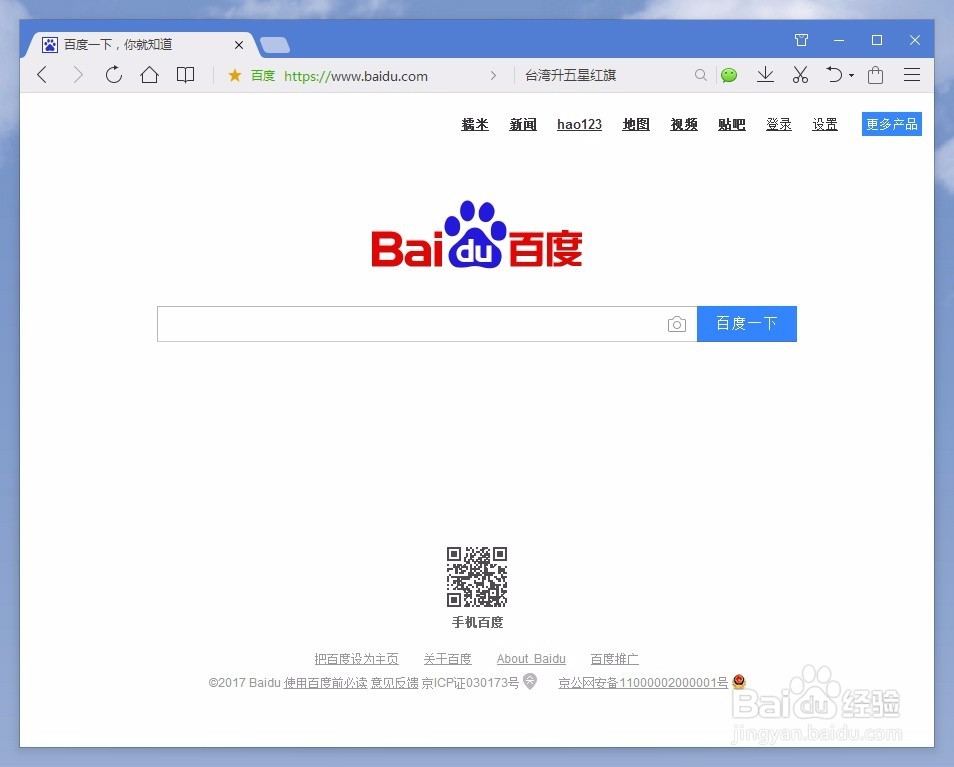954x767 pixels.
Task: Open the 京公网安备11000002000001号 link
Action: click(x=643, y=683)
